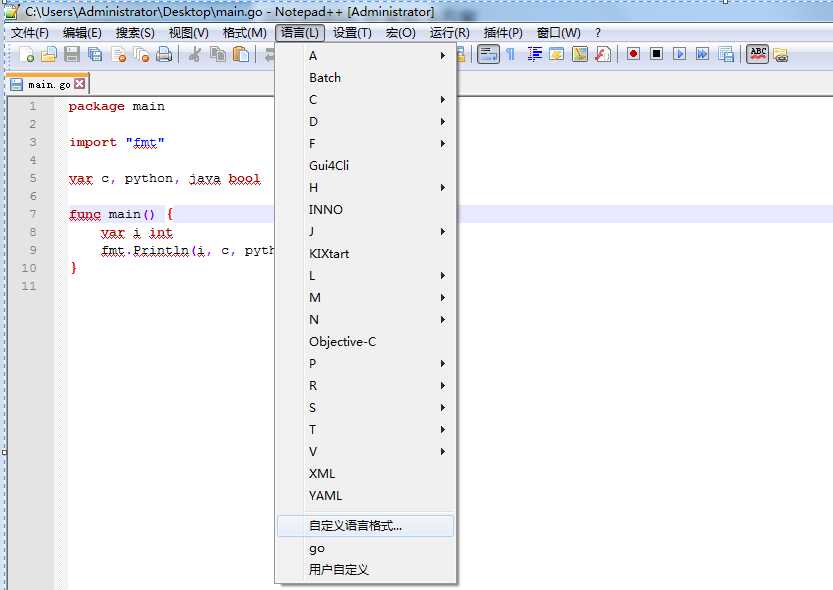Stop macro recording with black square
The height and width of the screenshot is (590, 833).
[656, 54]
